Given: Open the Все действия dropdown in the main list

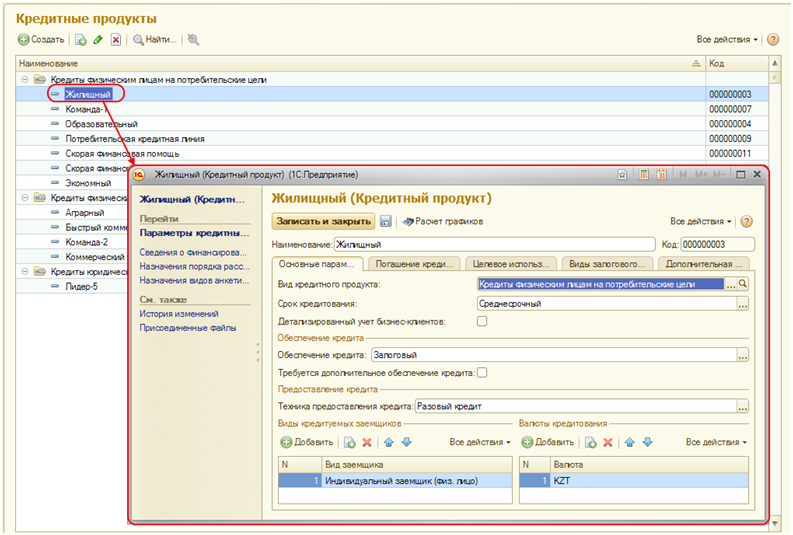Looking at the screenshot, I should point(727,40).
